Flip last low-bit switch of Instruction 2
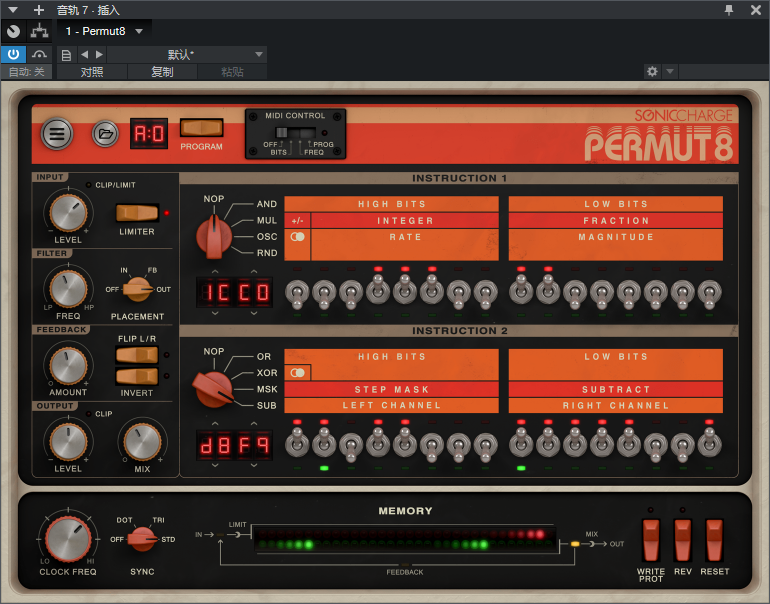This screenshot has width=770, height=604. tap(709, 442)
